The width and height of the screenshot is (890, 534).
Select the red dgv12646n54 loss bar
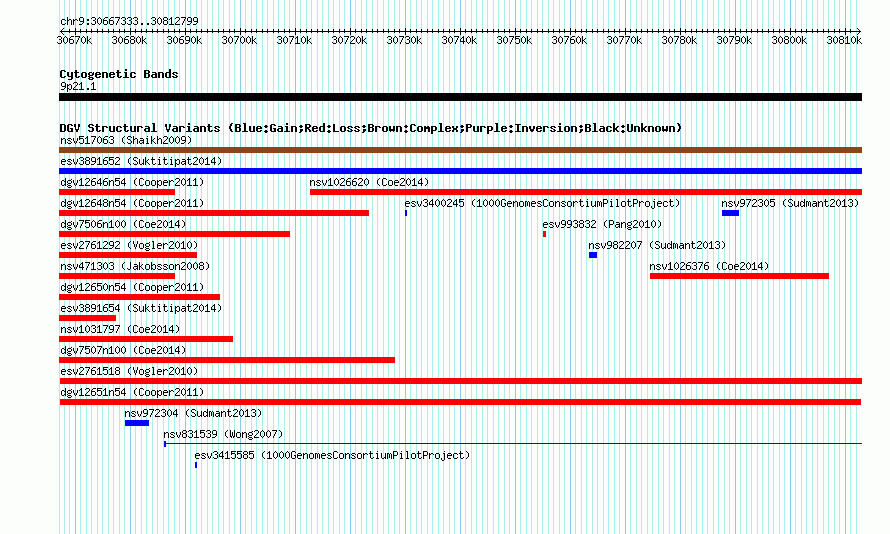(117, 192)
